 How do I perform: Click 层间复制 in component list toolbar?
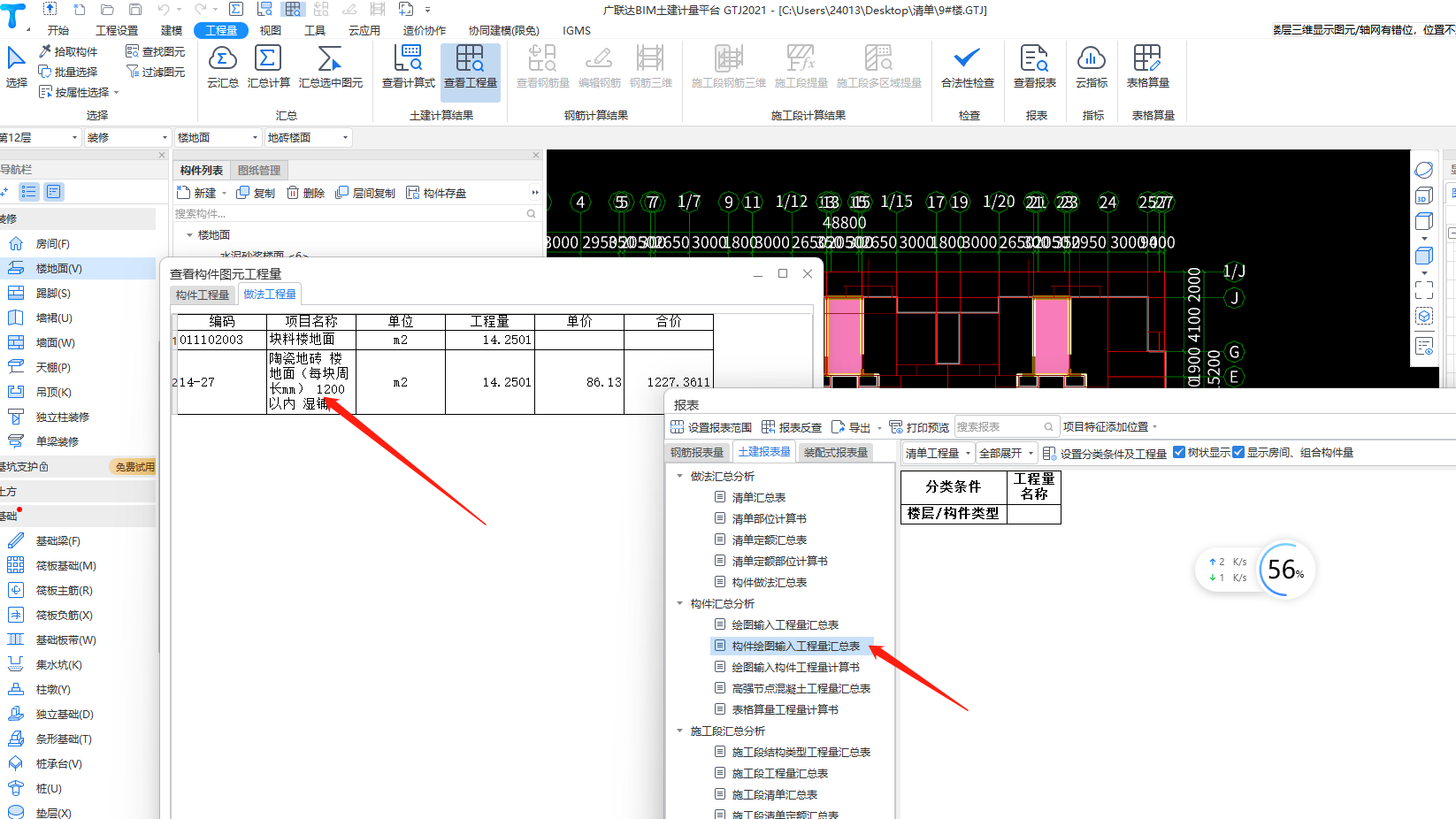pos(365,193)
